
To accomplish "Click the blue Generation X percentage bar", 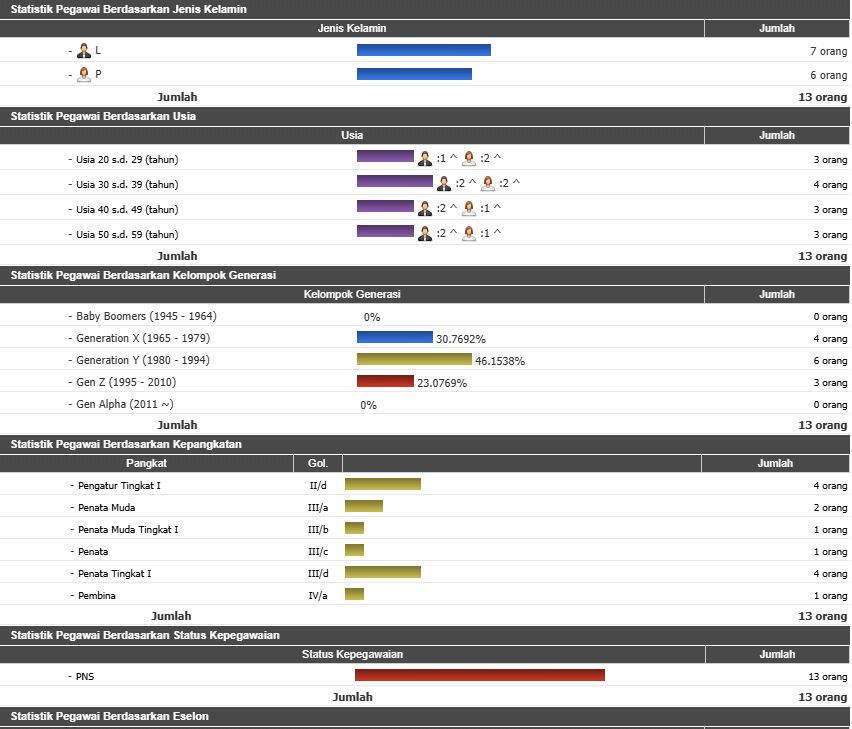I will [x=394, y=338].
